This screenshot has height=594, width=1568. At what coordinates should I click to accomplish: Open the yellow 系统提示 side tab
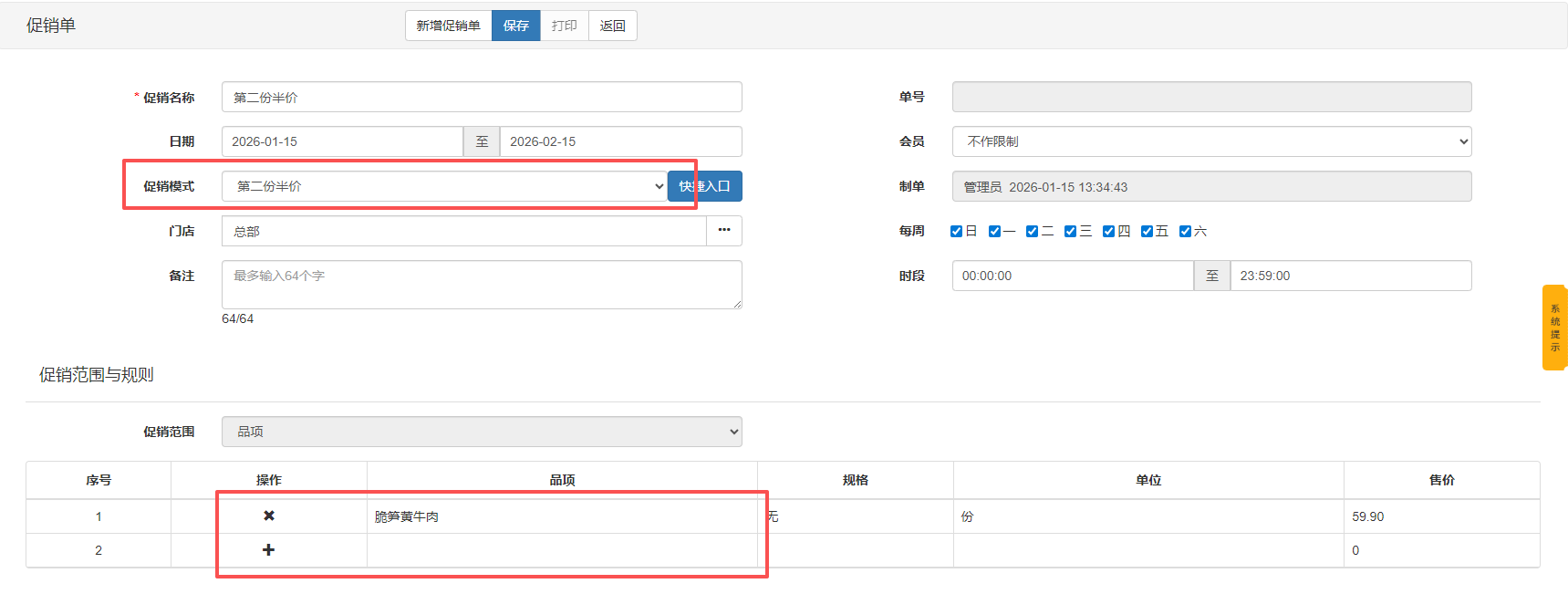click(x=1554, y=328)
